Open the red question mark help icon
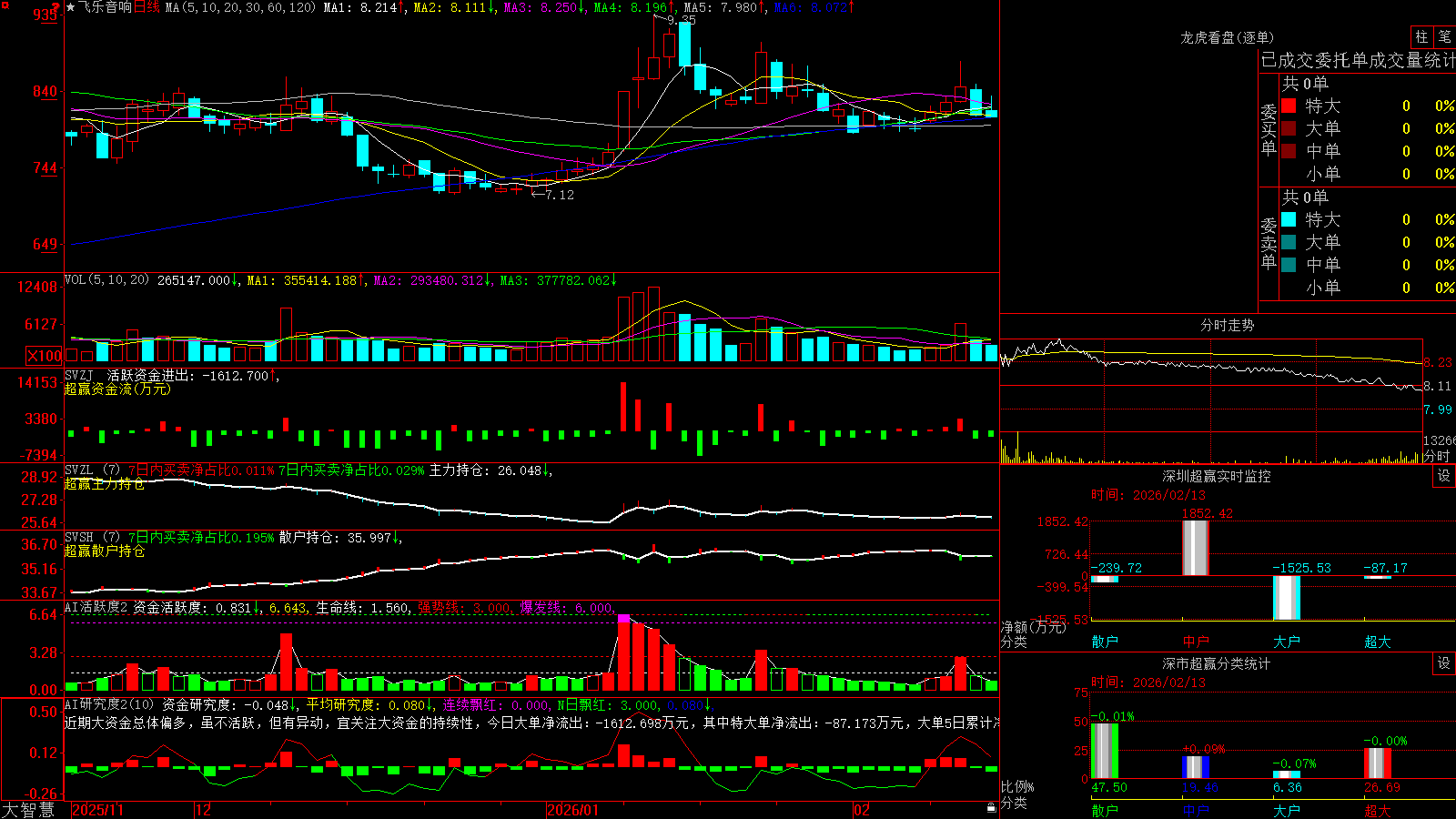 pos(56,8)
